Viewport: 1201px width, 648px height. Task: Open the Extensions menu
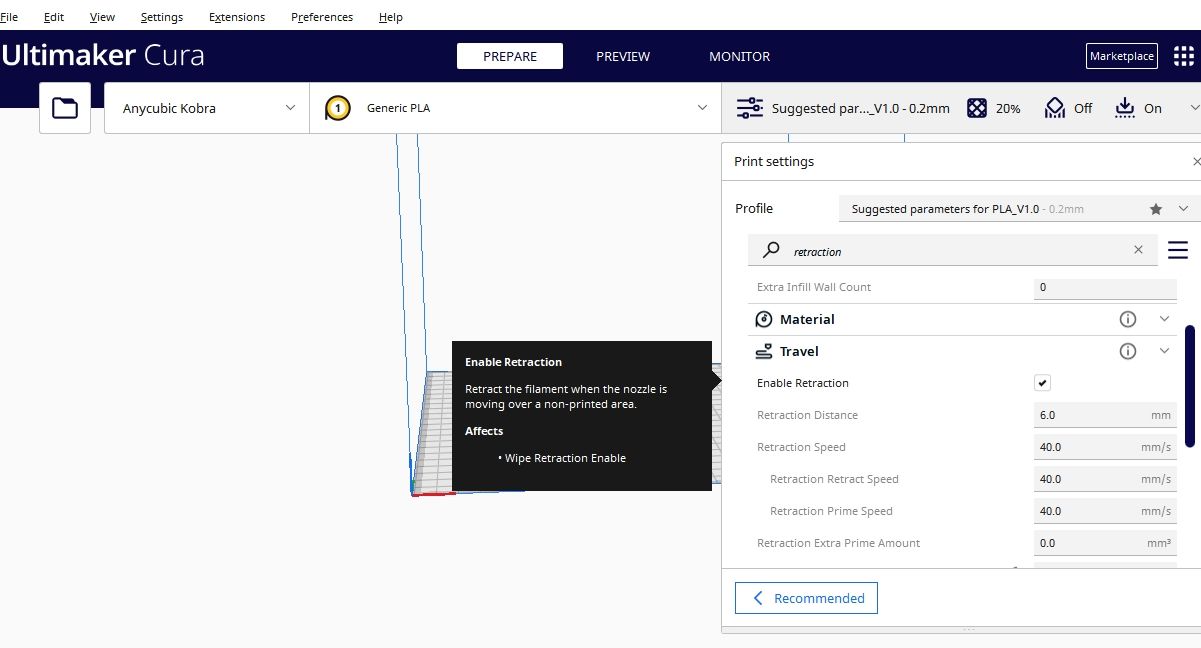tap(237, 17)
